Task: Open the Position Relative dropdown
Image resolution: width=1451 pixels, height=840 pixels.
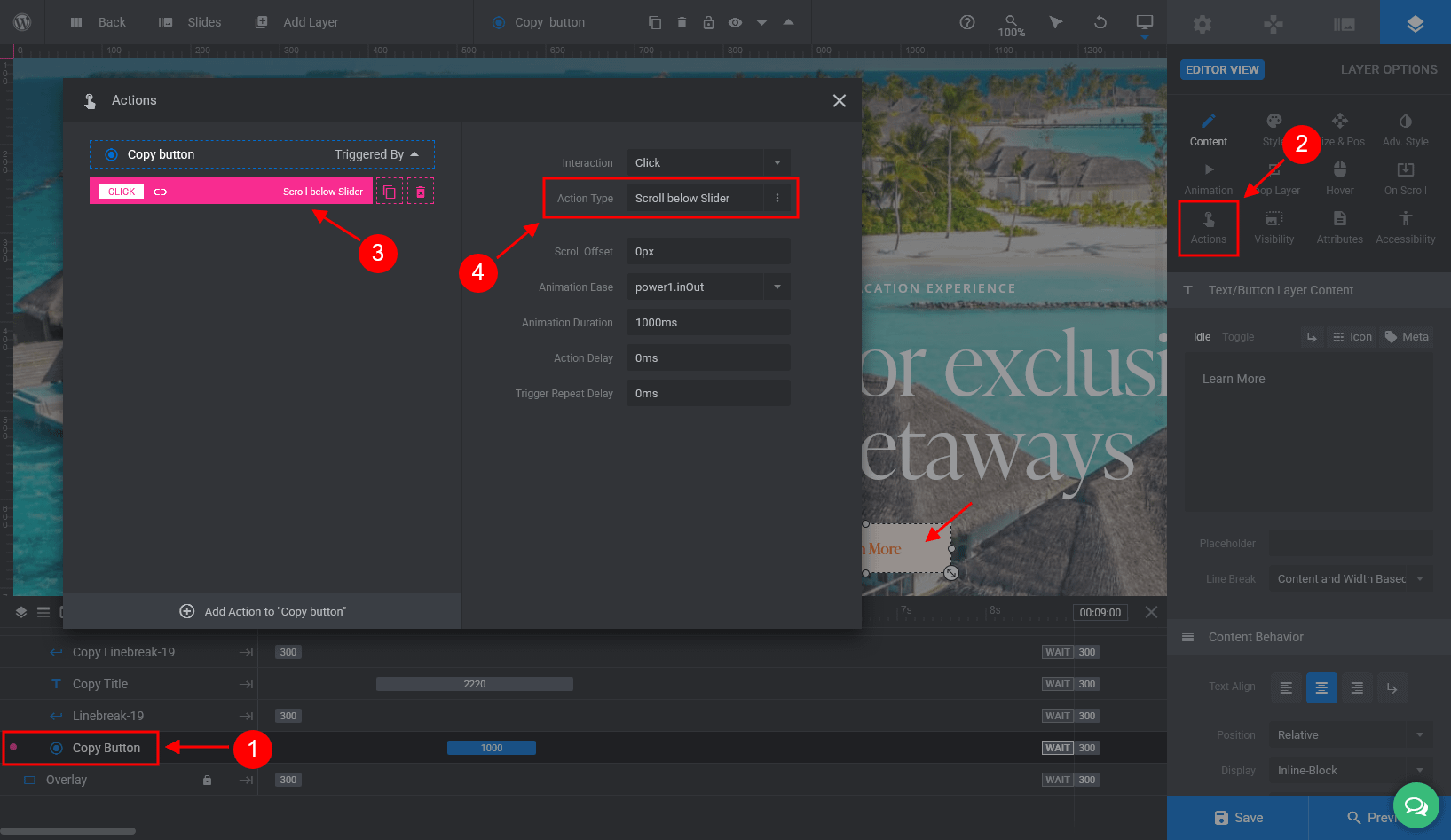Action: [1351, 735]
